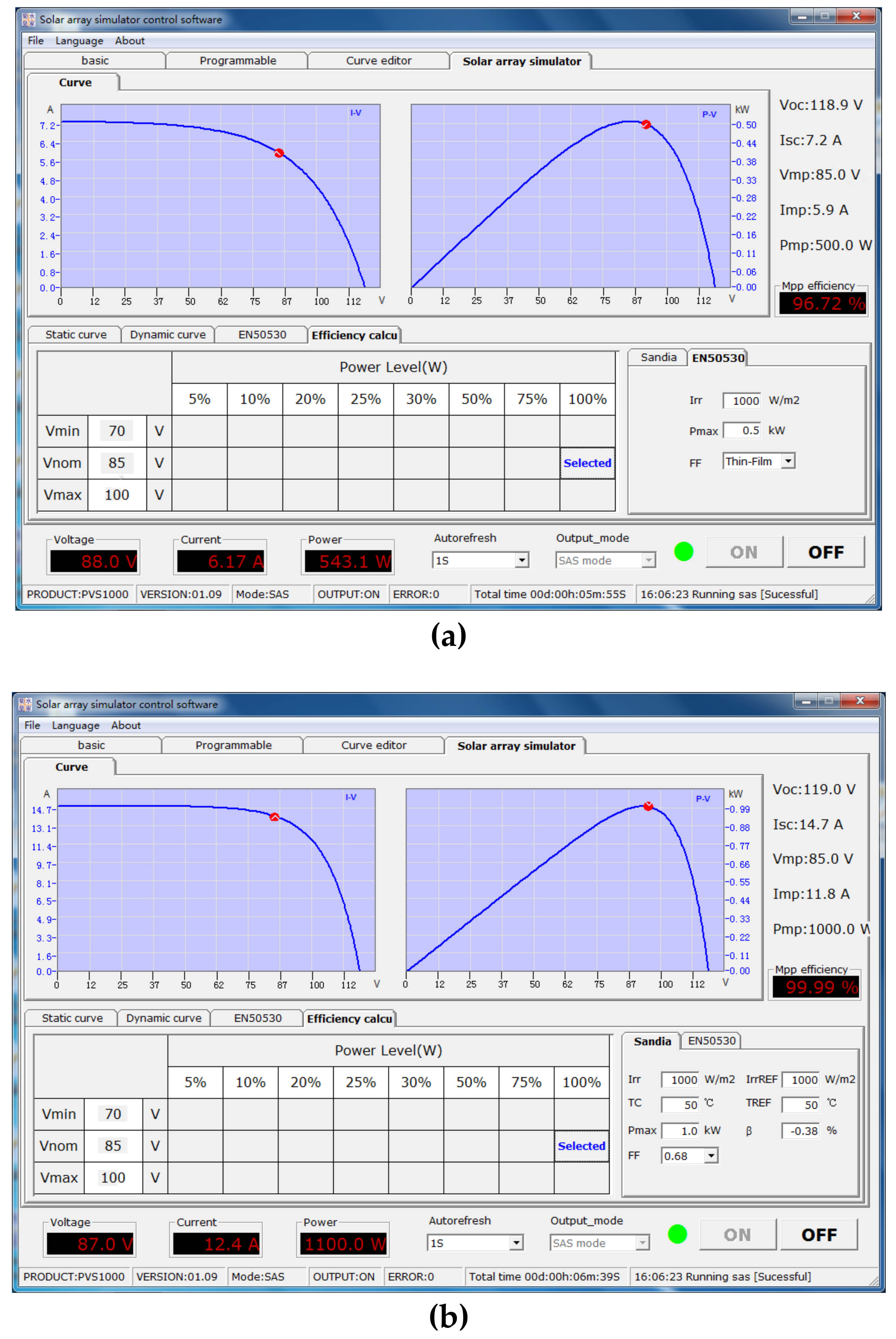
Task: Click the green output status indicator in top window
Action: pyautogui.click(x=683, y=551)
